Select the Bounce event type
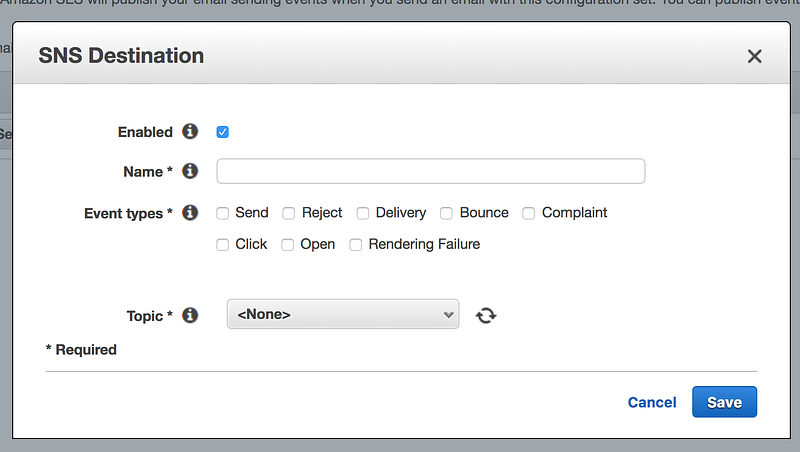 click(447, 213)
